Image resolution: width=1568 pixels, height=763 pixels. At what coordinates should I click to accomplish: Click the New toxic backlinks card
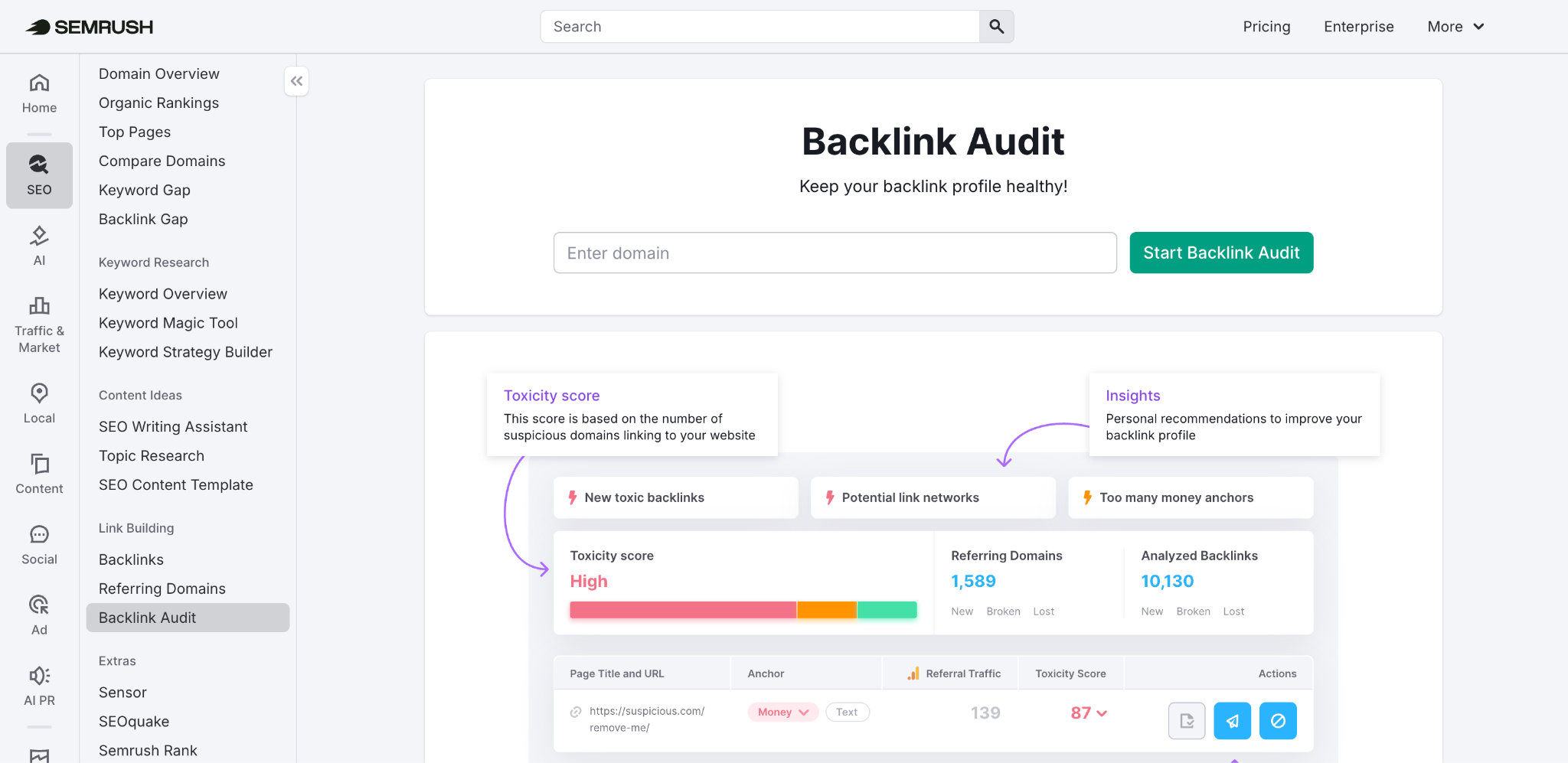click(676, 497)
